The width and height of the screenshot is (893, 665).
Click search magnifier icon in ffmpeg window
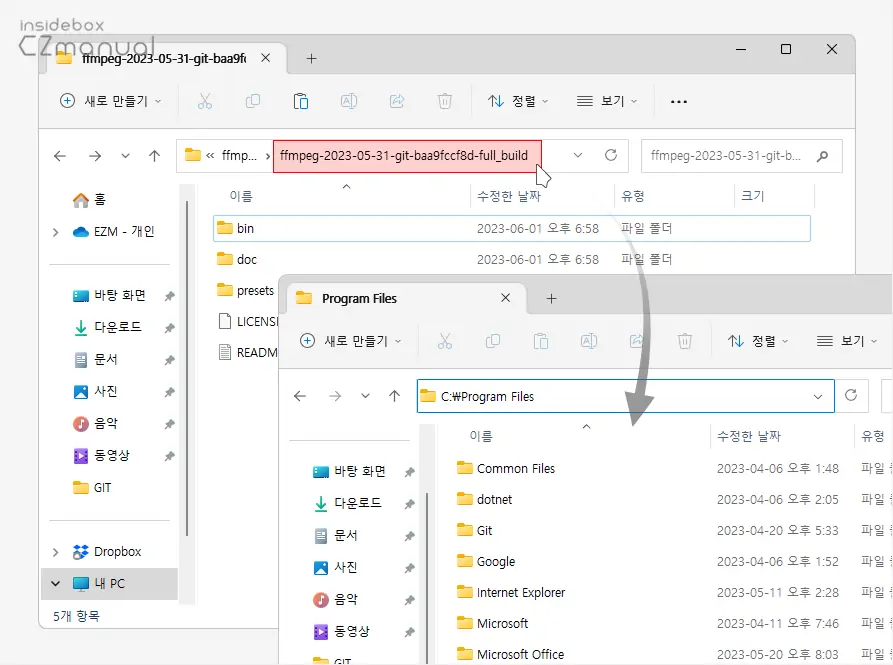pyautogui.click(x=822, y=156)
